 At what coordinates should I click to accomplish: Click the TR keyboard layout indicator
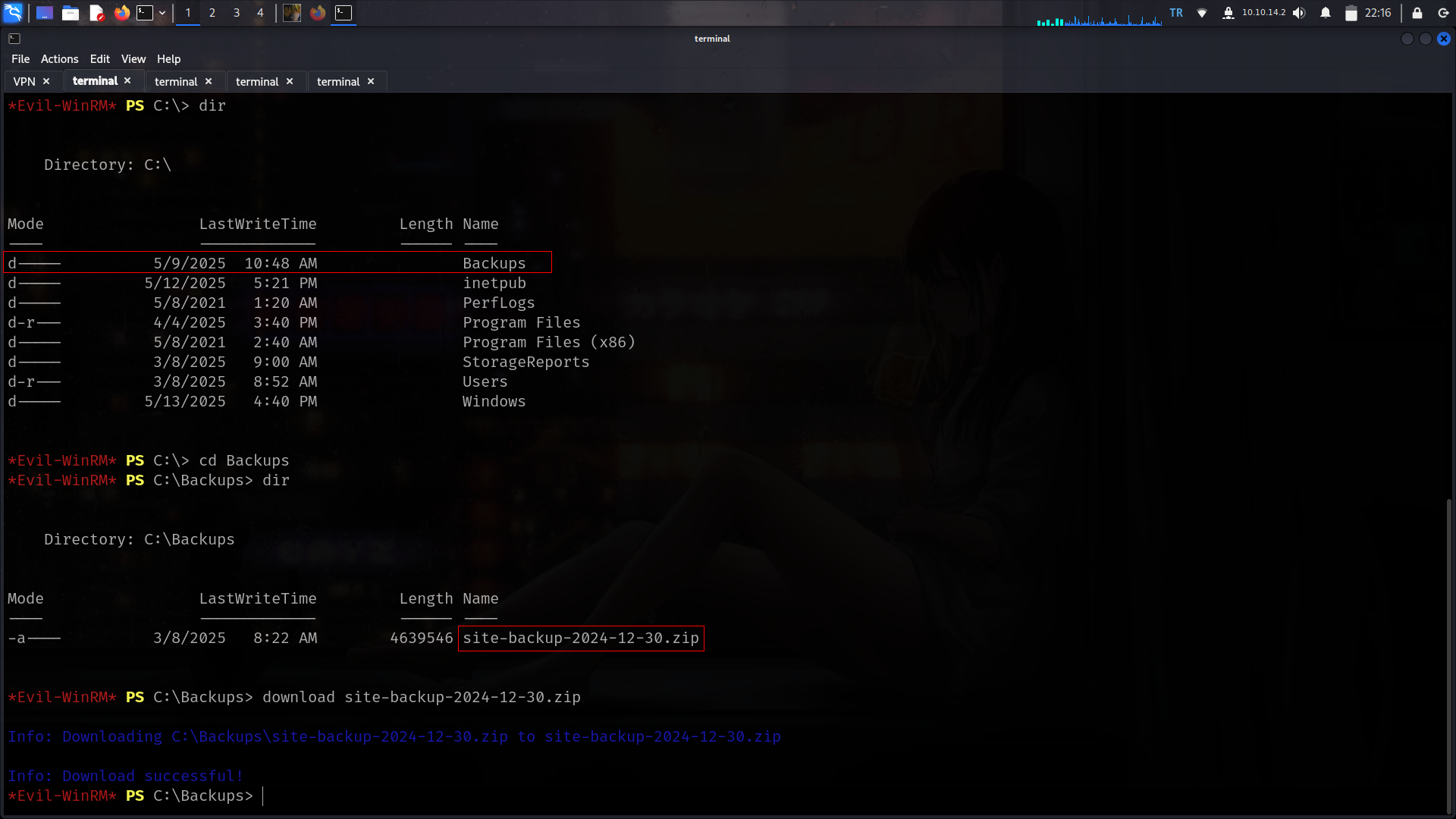(1176, 13)
